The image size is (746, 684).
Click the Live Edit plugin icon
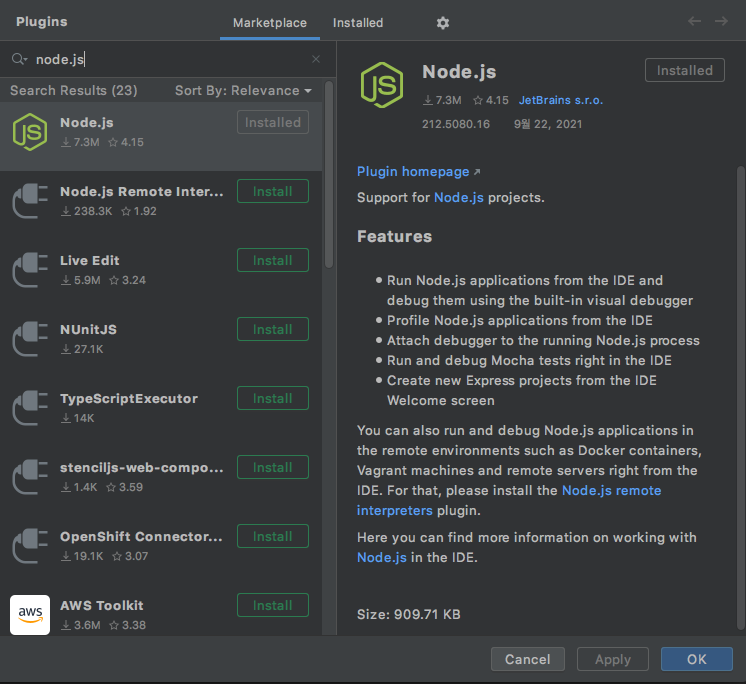pos(30,270)
